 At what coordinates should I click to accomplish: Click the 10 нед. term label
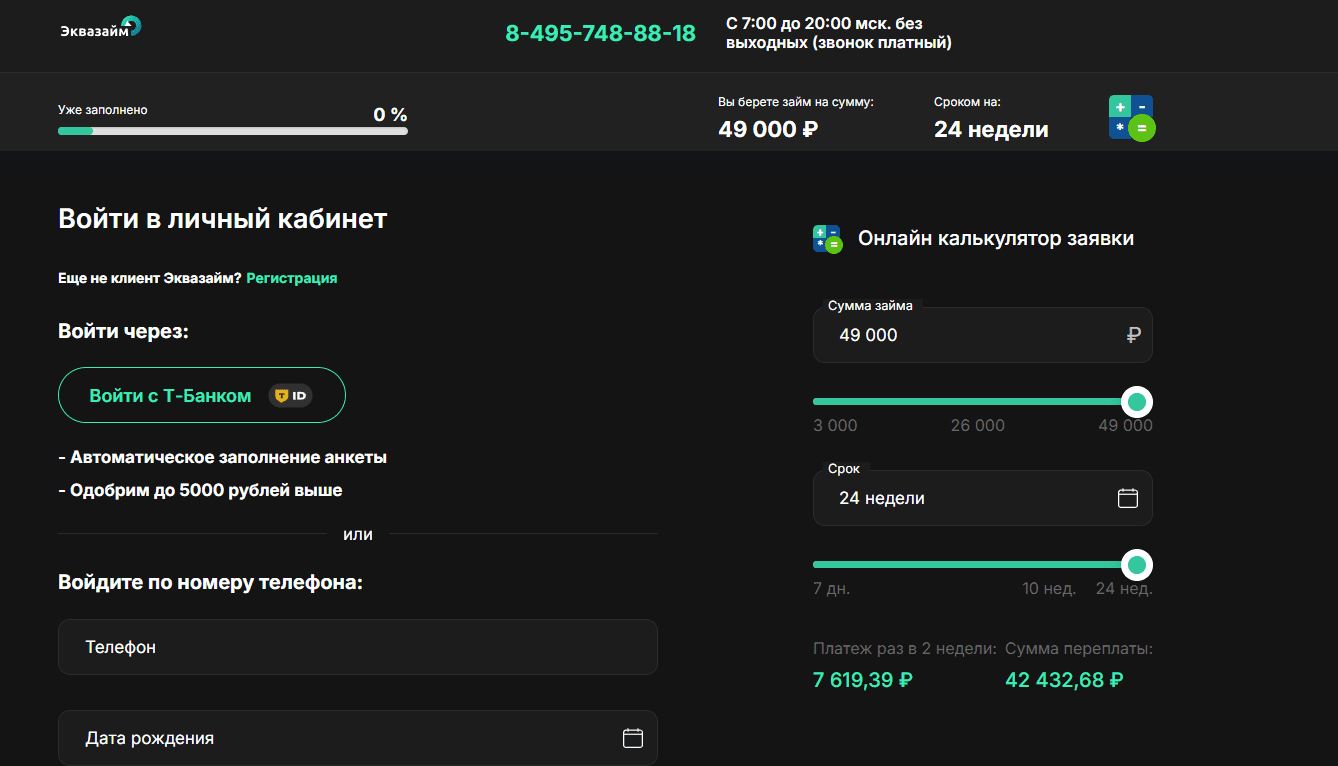pos(1049,589)
